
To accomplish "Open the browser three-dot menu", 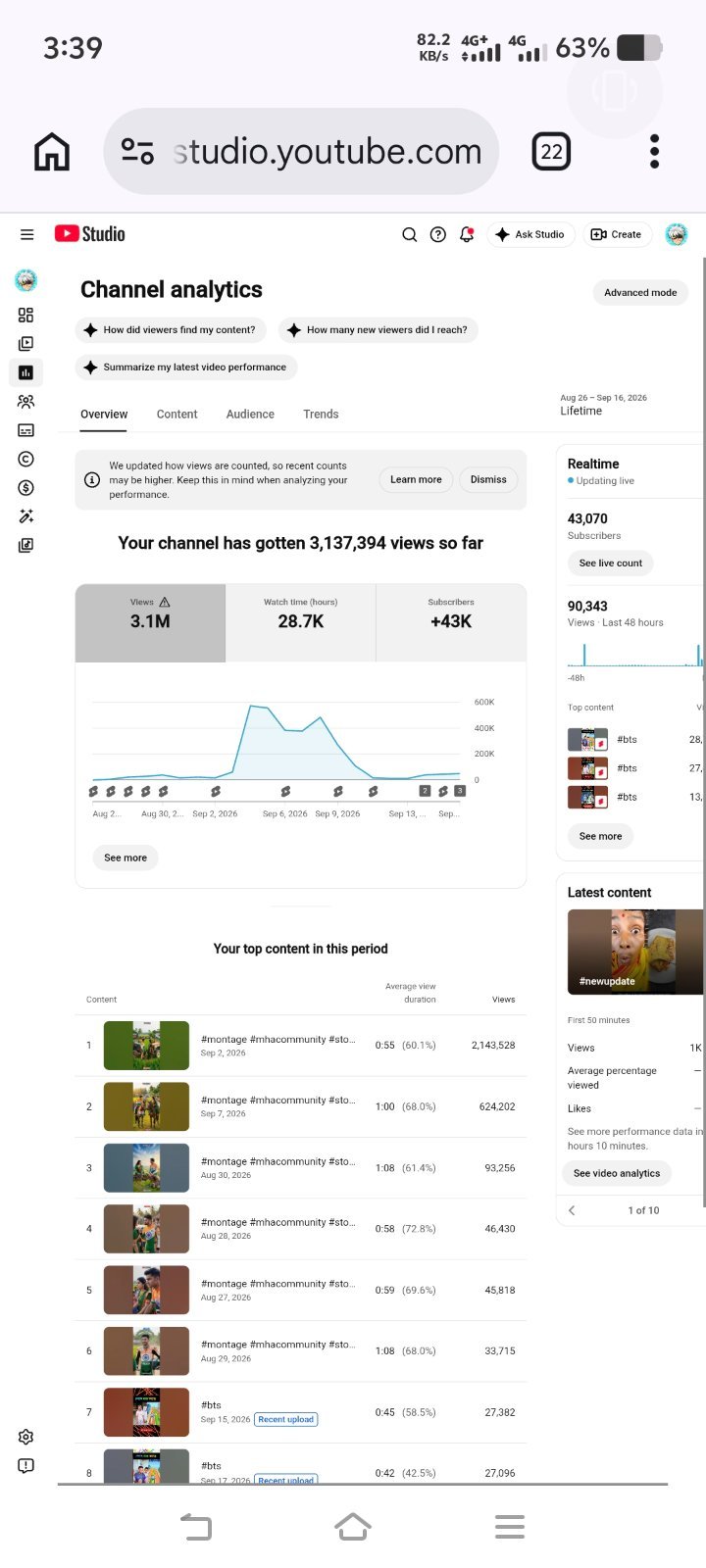I will (x=655, y=151).
